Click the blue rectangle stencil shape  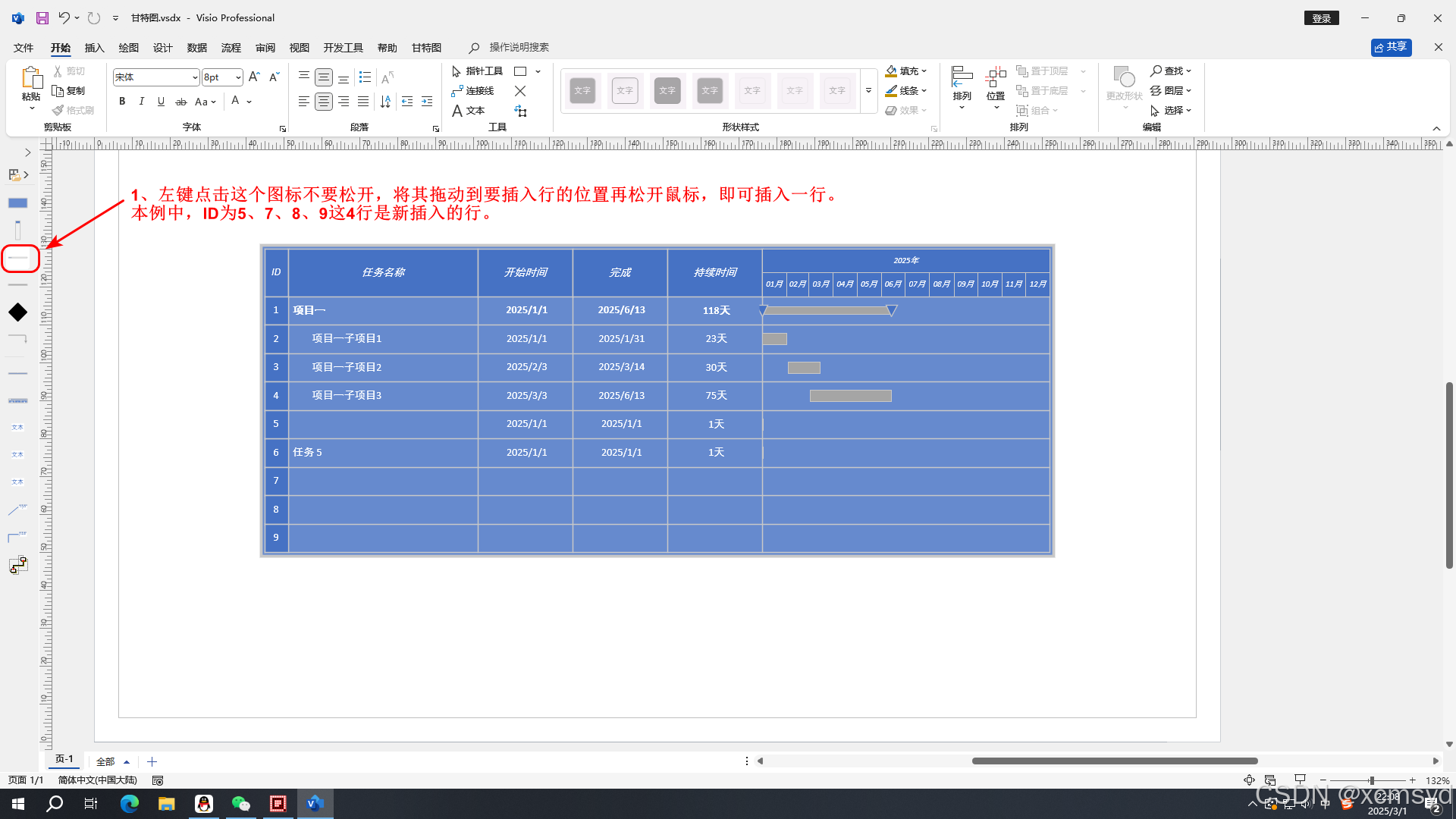(17, 203)
